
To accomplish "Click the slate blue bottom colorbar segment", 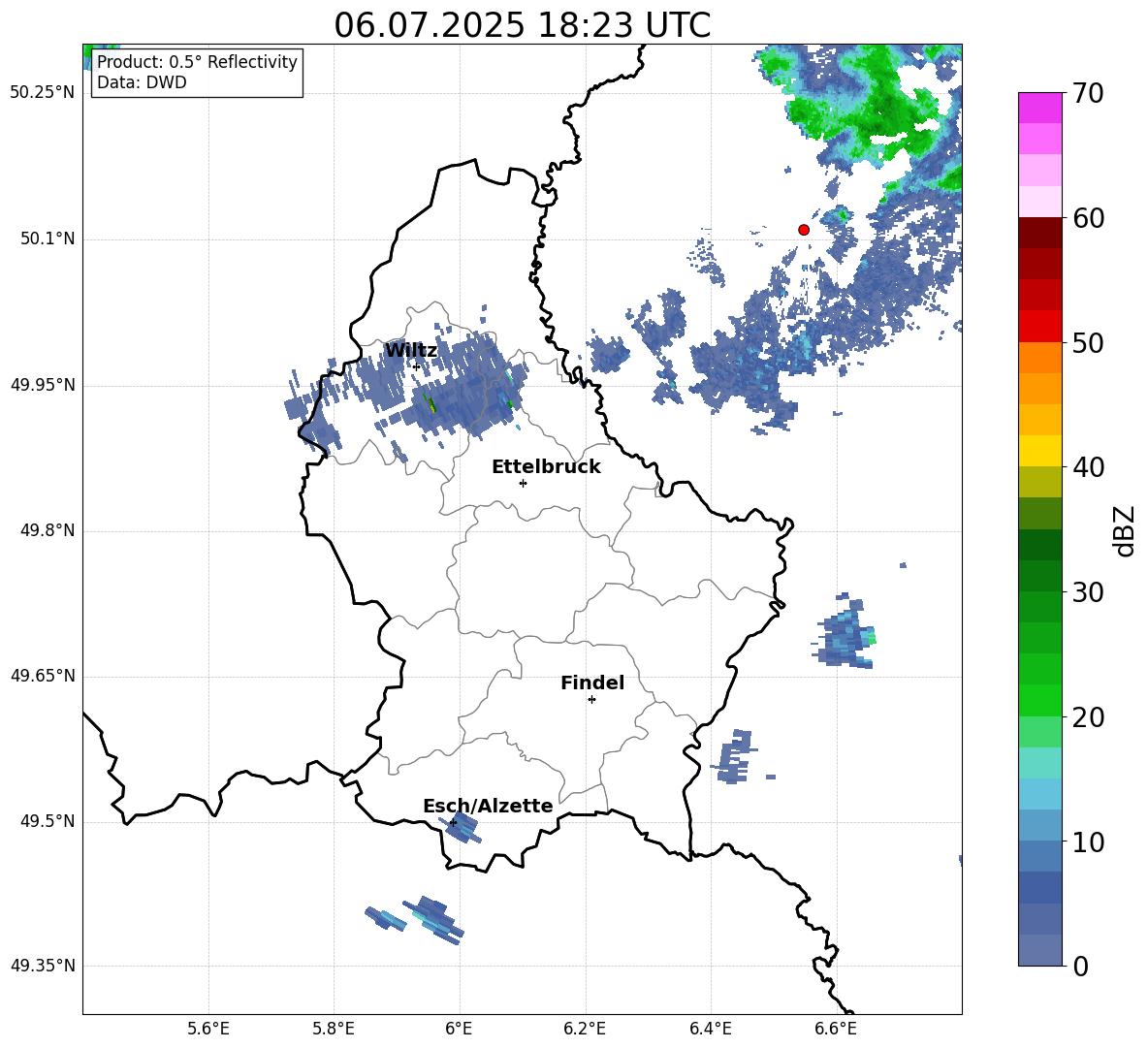I will [1039, 950].
